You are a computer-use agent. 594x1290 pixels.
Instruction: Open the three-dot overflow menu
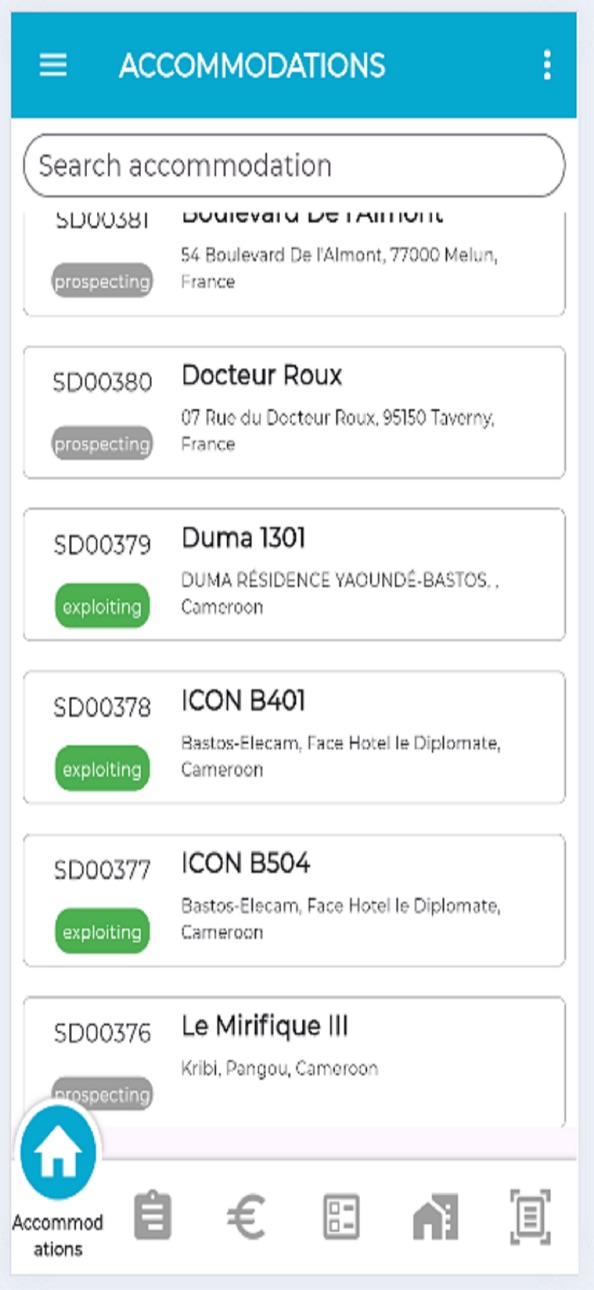[x=546, y=65]
